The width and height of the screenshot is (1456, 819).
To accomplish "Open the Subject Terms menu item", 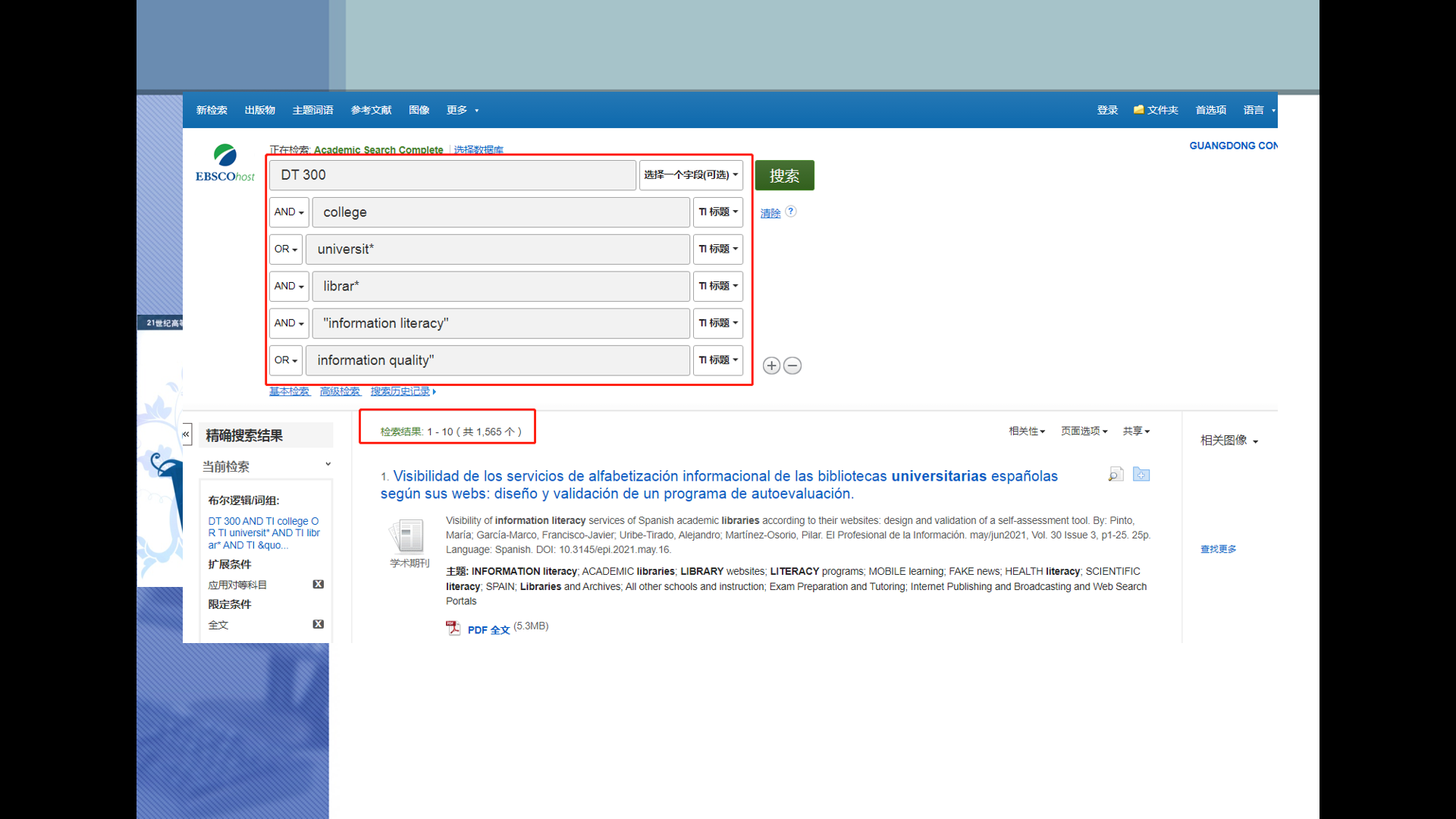I will pyautogui.click(x=313, y=110).
